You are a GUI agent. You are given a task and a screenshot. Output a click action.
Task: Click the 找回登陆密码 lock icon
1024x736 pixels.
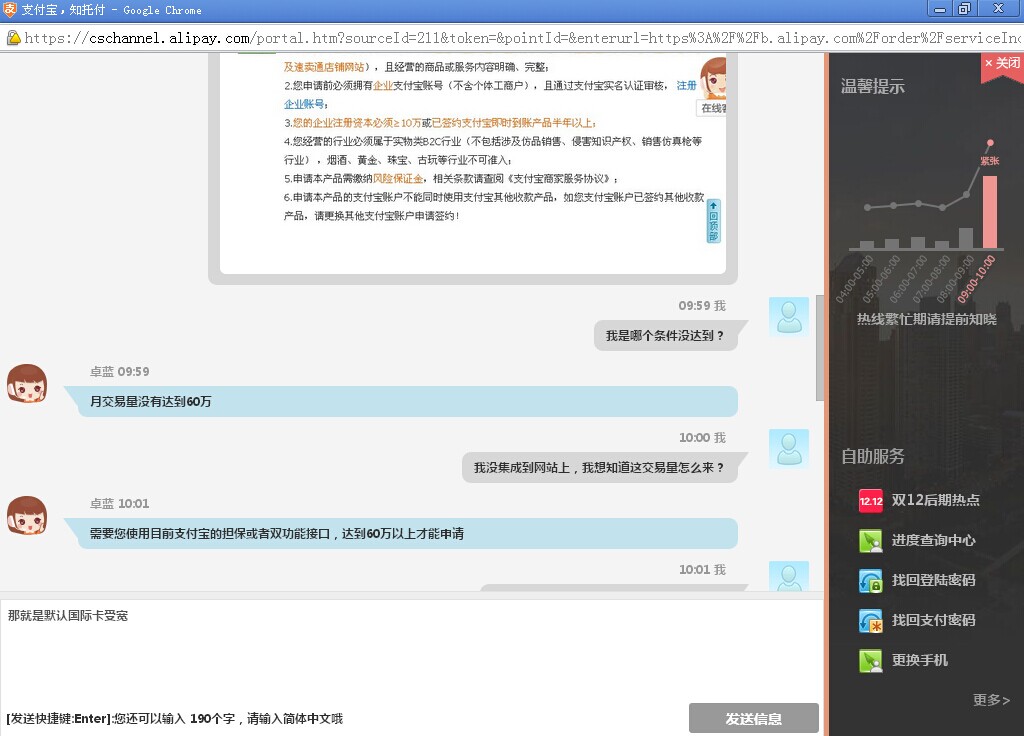[870, 581]
